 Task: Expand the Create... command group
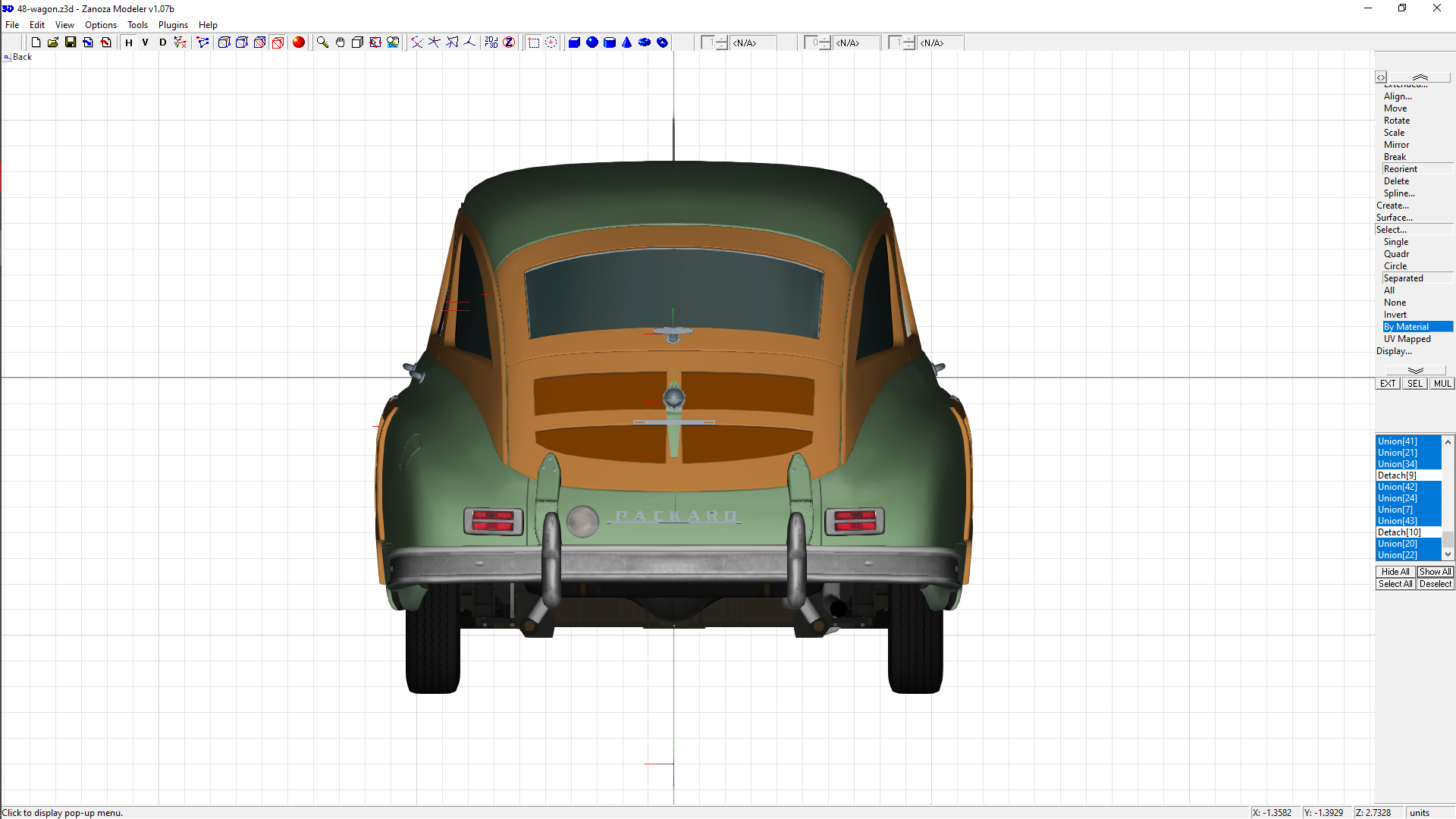pos(1392,206)
